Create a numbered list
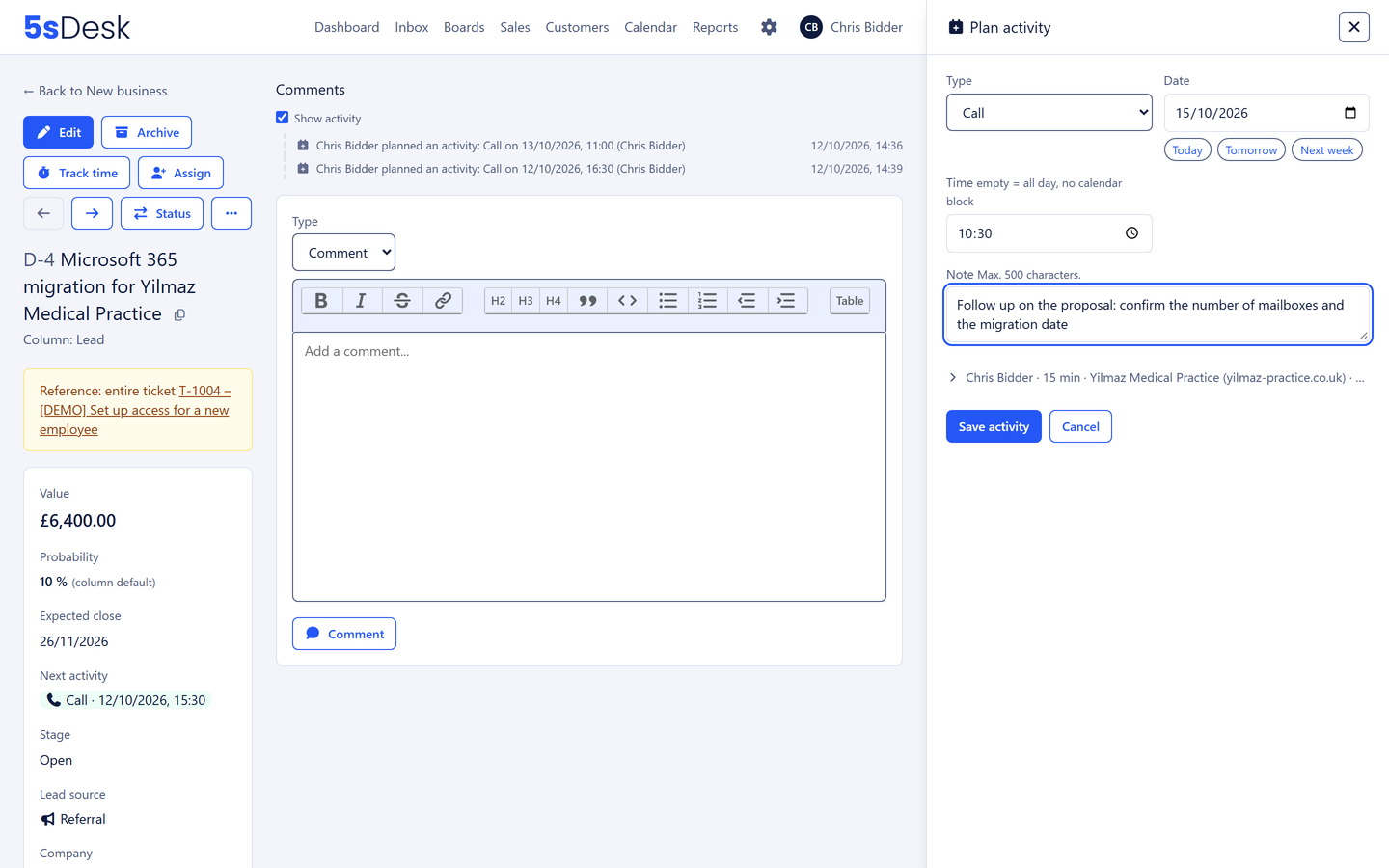Viewport: 1389px width, 868px height. 707,301
